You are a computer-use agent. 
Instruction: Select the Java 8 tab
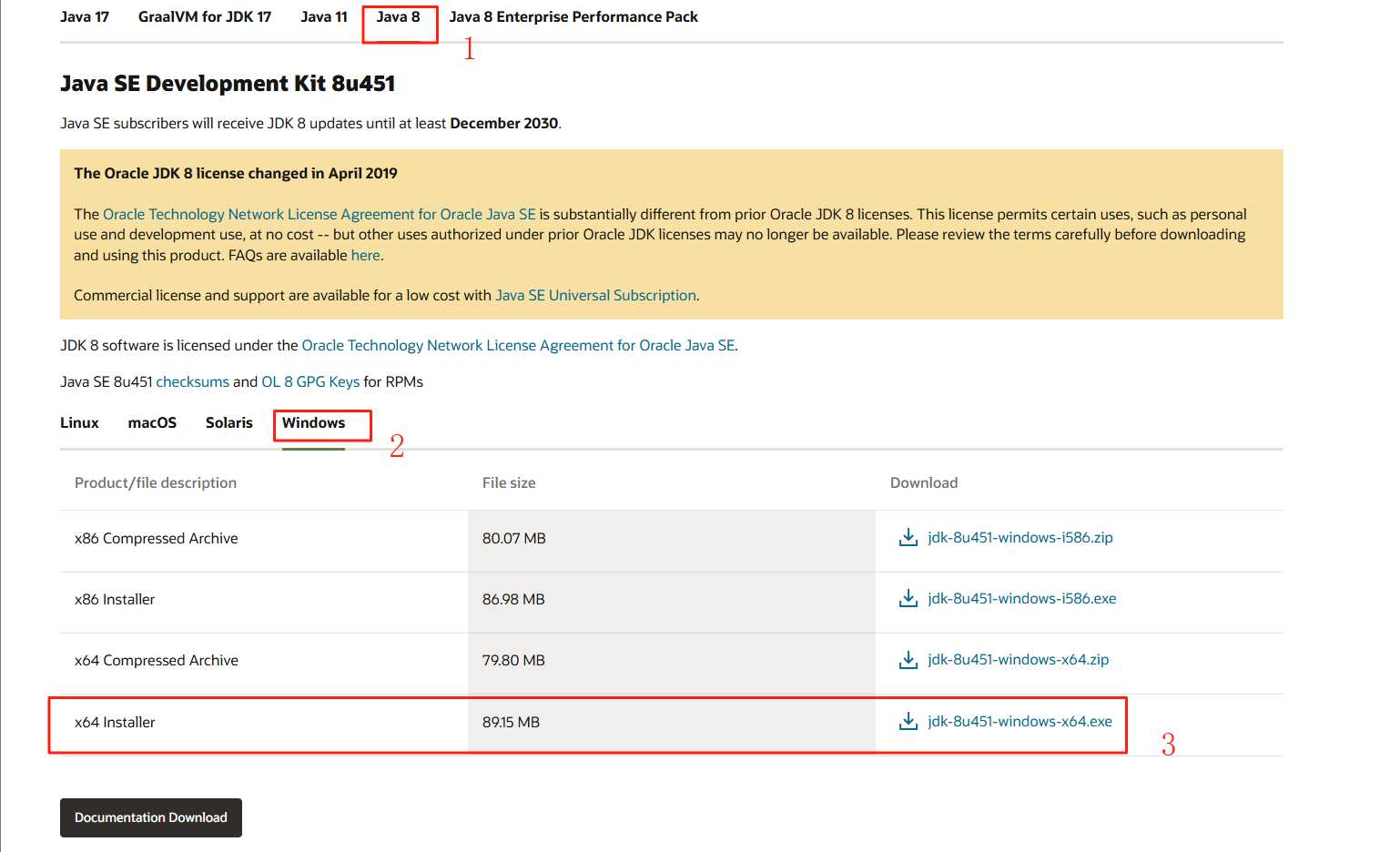click(x=399, y=17)
